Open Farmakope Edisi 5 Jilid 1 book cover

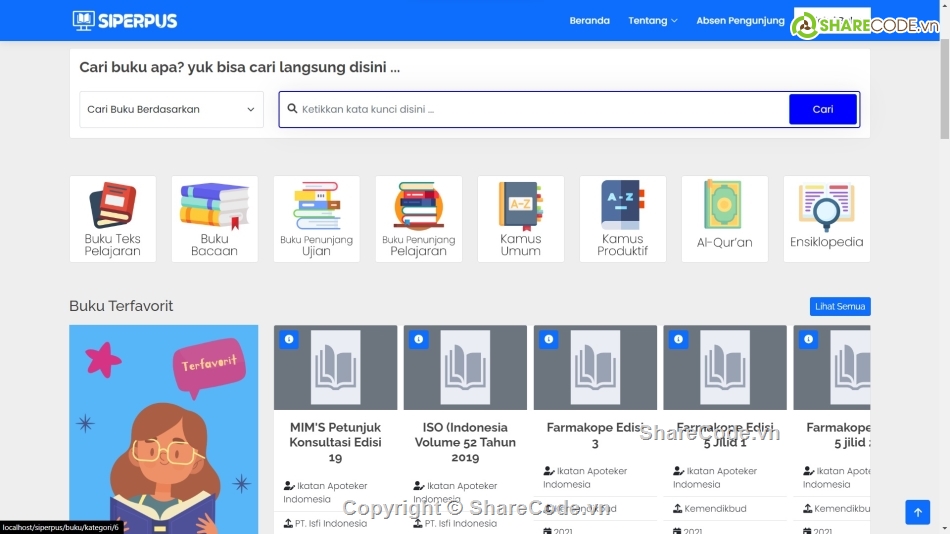pos(725,367)
